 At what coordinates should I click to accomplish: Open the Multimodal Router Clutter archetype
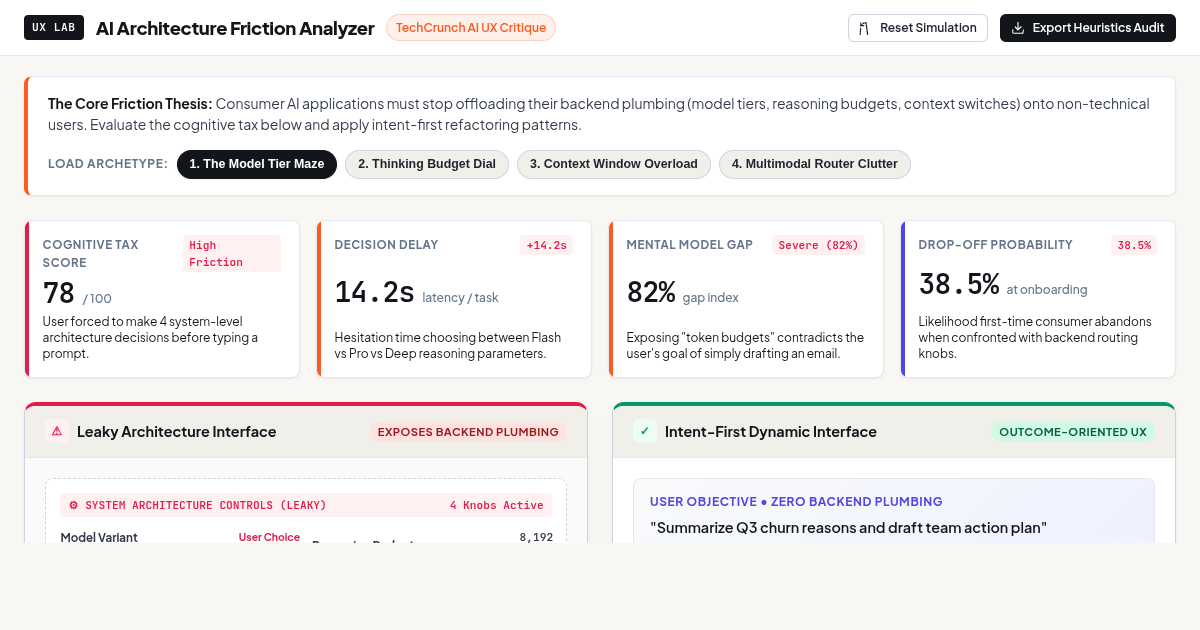pos(815,164)
